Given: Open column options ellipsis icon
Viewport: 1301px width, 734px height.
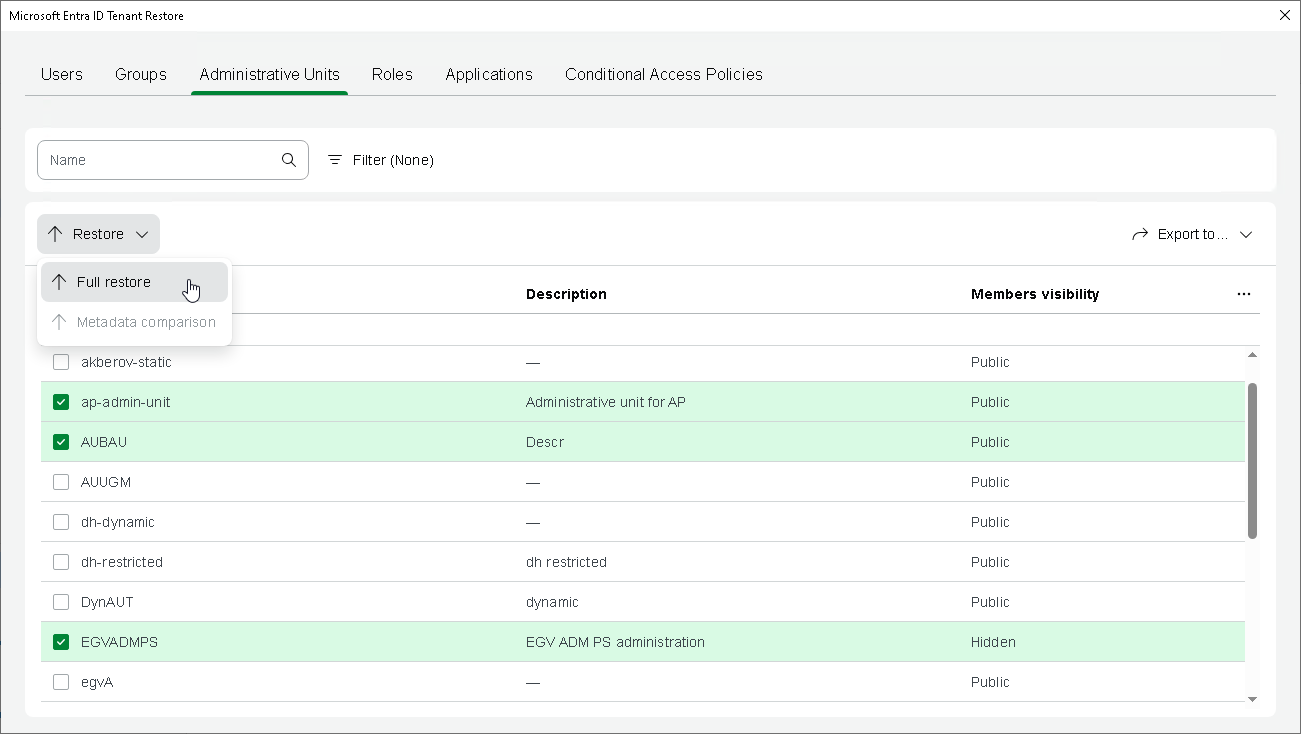Looking at the screenshot, I should [1243, 294].
